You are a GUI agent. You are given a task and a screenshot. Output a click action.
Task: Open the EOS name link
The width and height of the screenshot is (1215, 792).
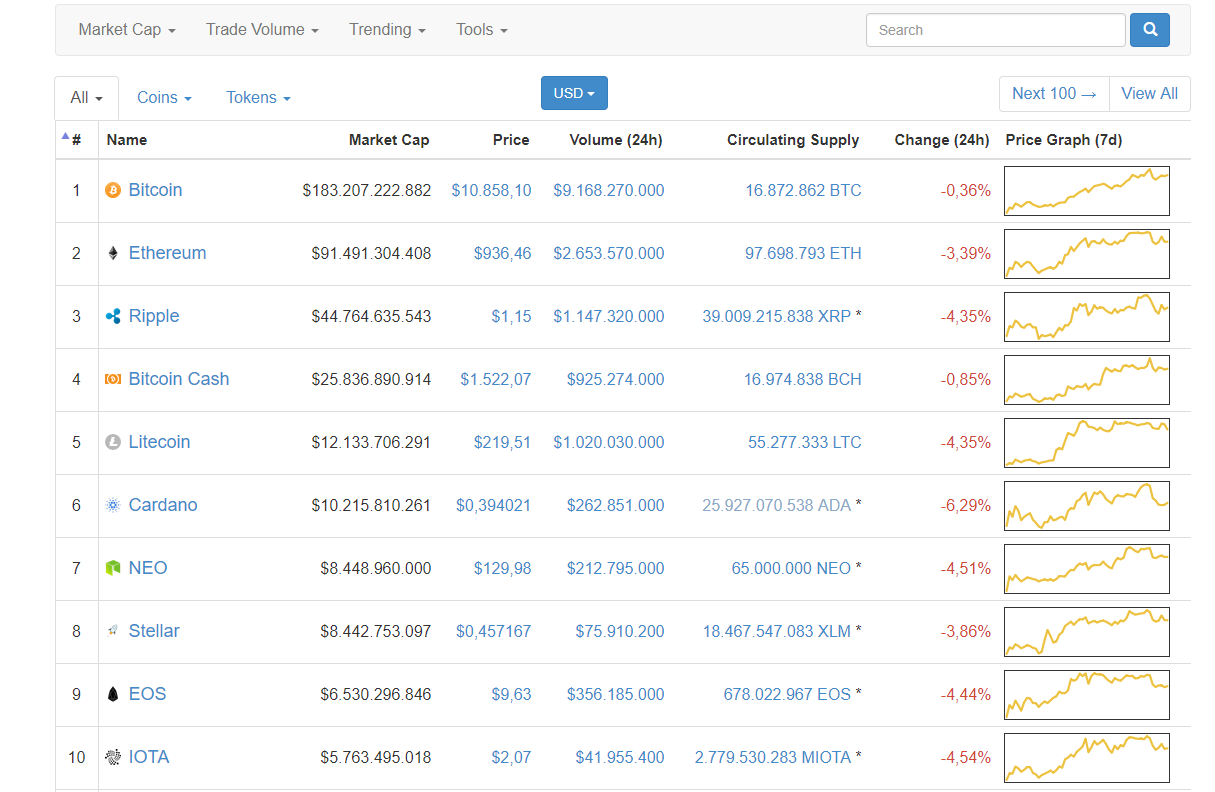point(147,694)
